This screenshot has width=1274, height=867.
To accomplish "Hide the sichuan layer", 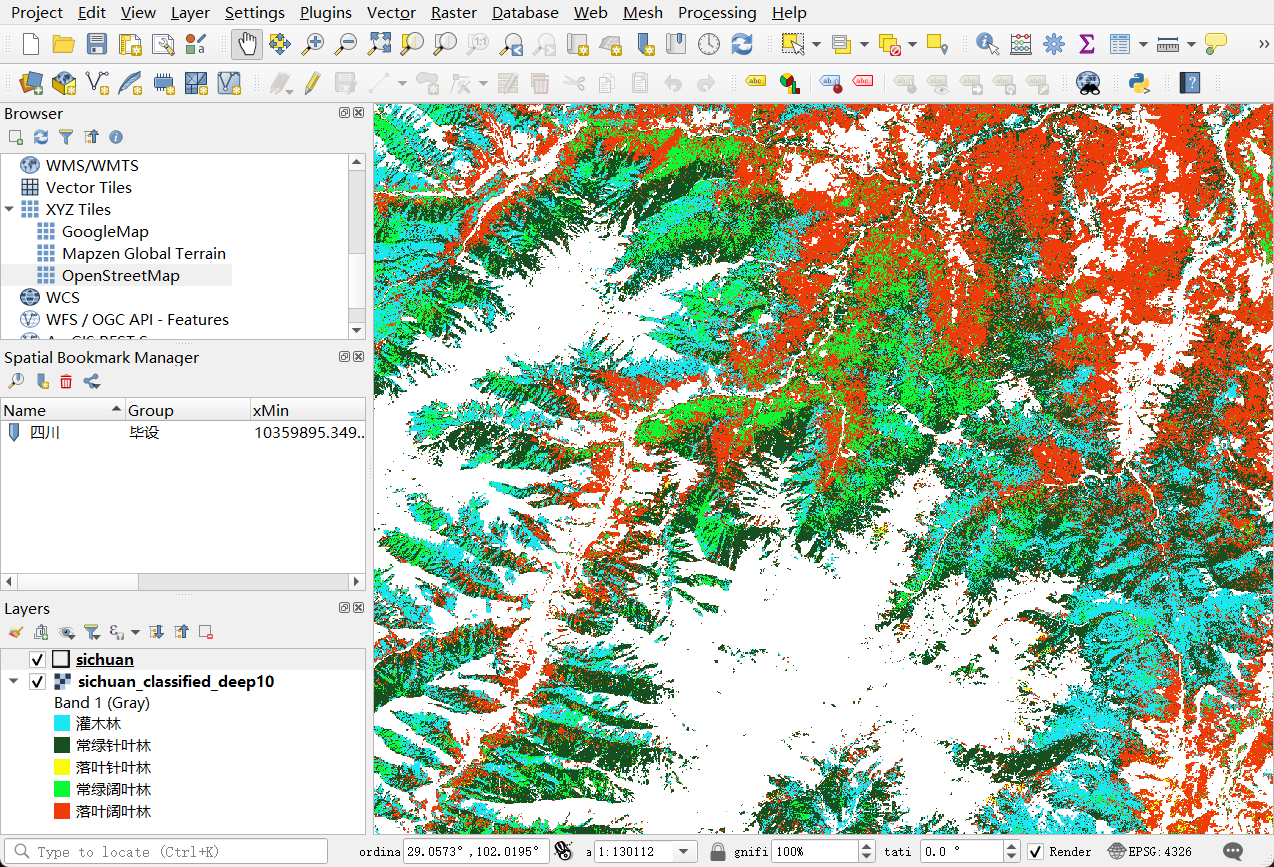I will [x=37, y=659].
